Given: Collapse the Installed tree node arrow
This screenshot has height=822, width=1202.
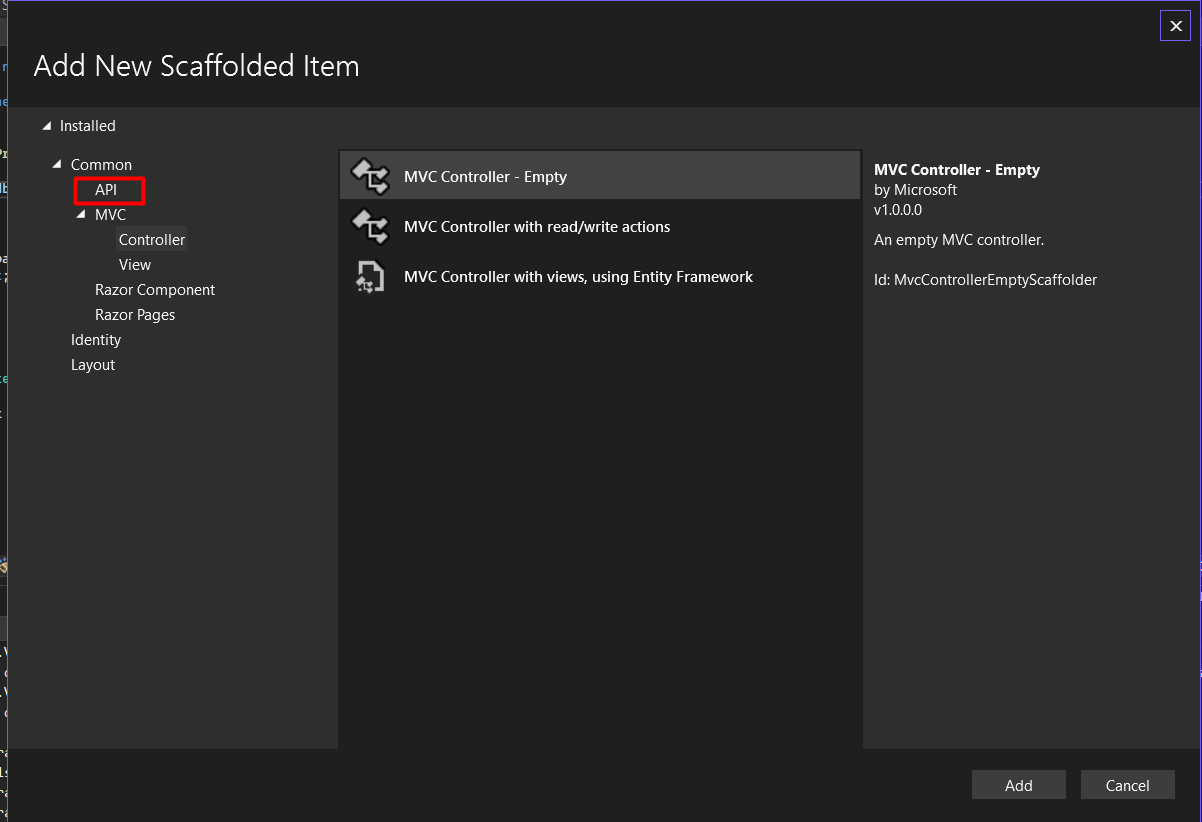Looking at the screenshot, I should 46,126.
